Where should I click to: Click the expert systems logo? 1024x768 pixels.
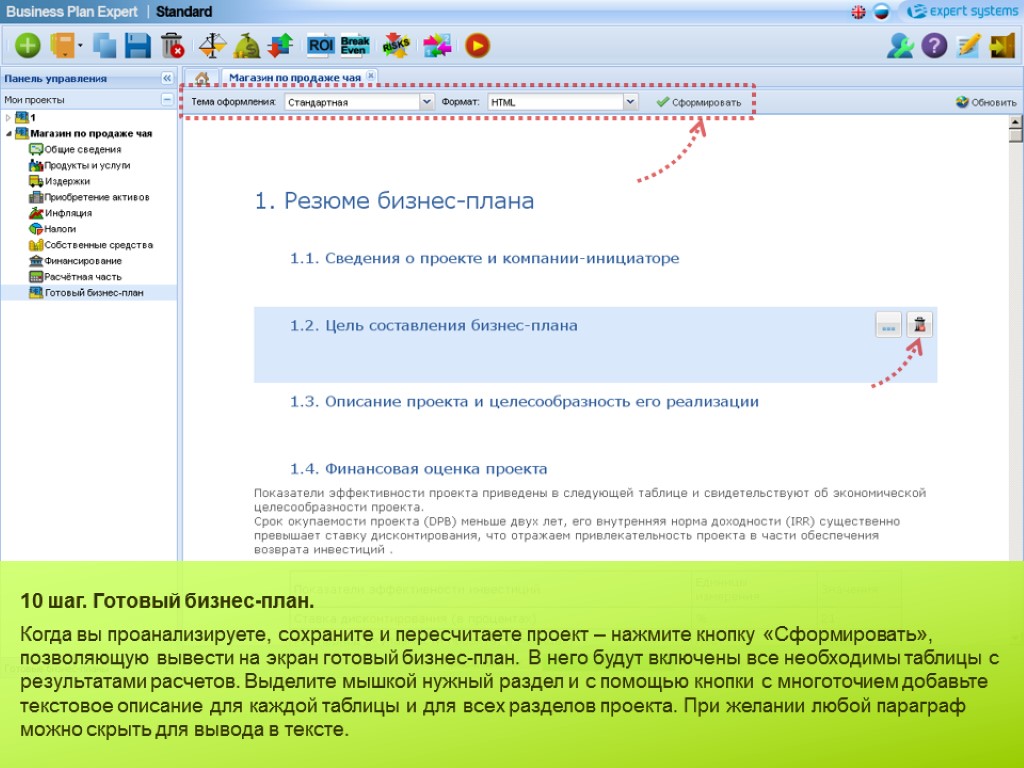[x=963, y=11]
